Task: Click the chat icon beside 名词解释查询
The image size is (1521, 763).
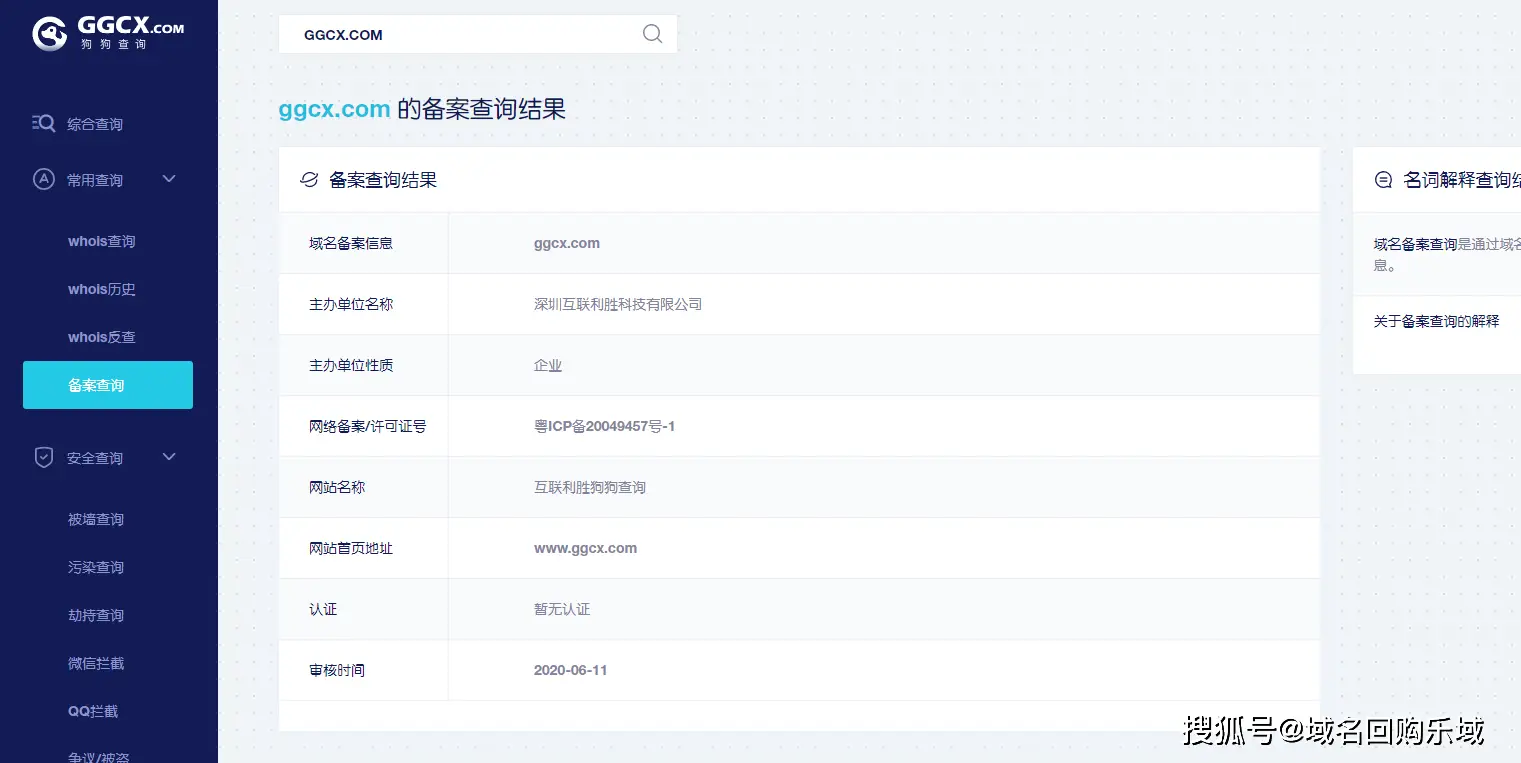Action: coord(1384,180)
